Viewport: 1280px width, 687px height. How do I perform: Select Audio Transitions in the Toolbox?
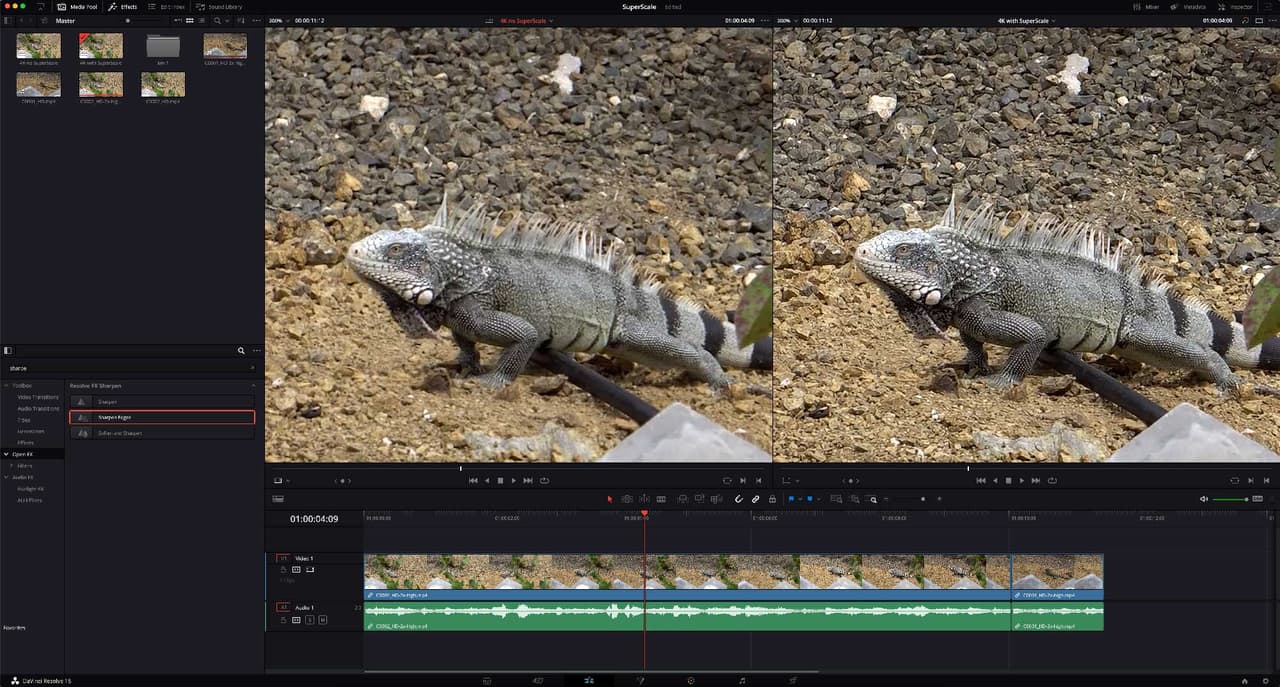click(38, 408)
